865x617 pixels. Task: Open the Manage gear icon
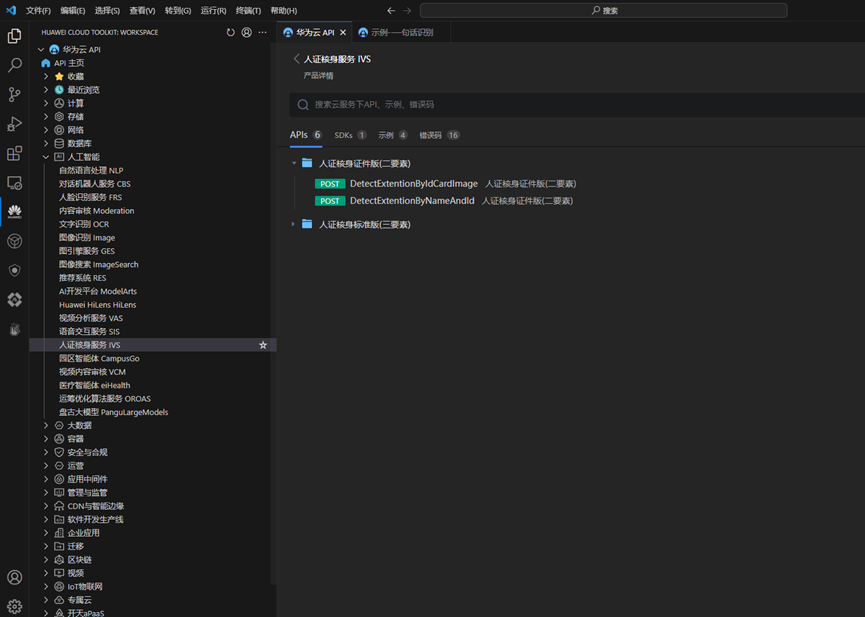(x=14, y=606)
